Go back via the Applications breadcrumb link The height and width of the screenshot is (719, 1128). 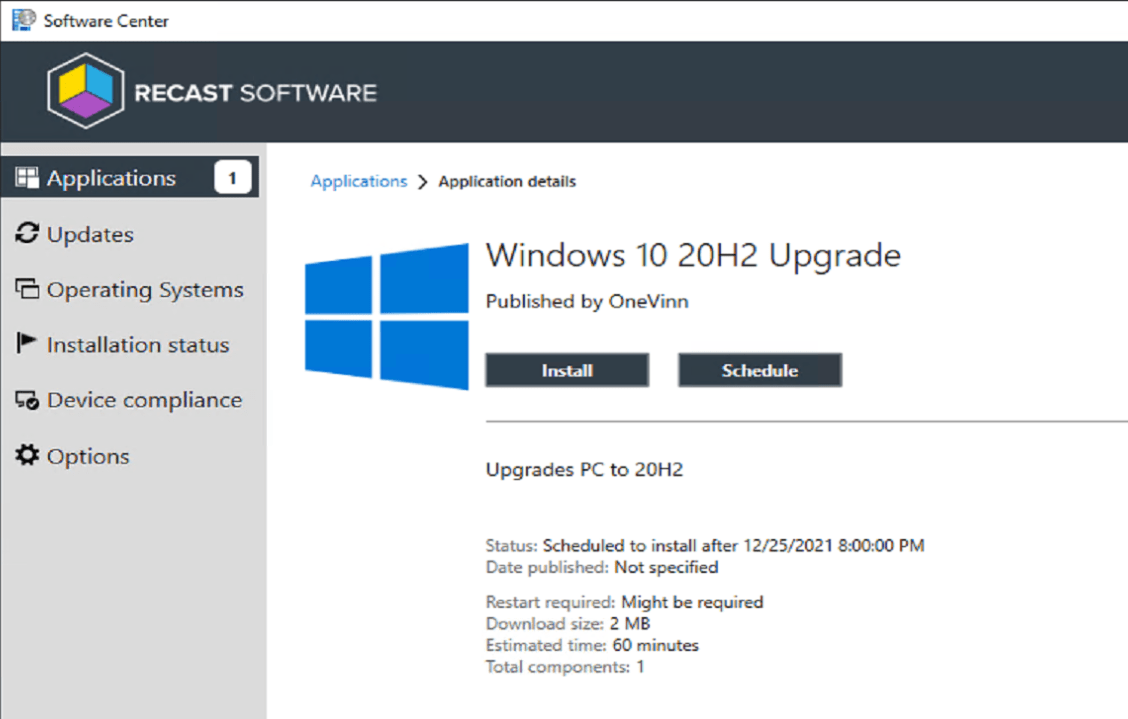click(x=359, y=181)
